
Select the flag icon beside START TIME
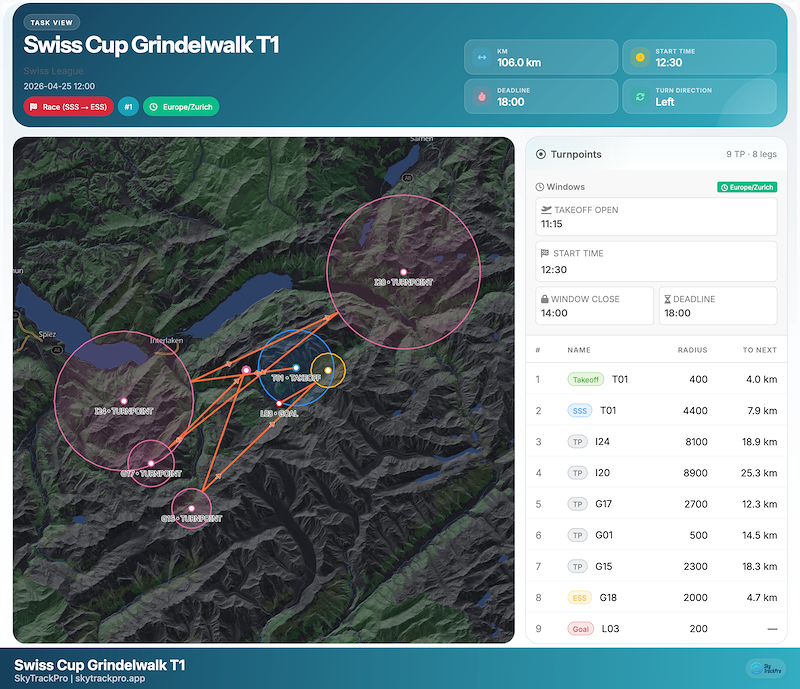point(548,253)
